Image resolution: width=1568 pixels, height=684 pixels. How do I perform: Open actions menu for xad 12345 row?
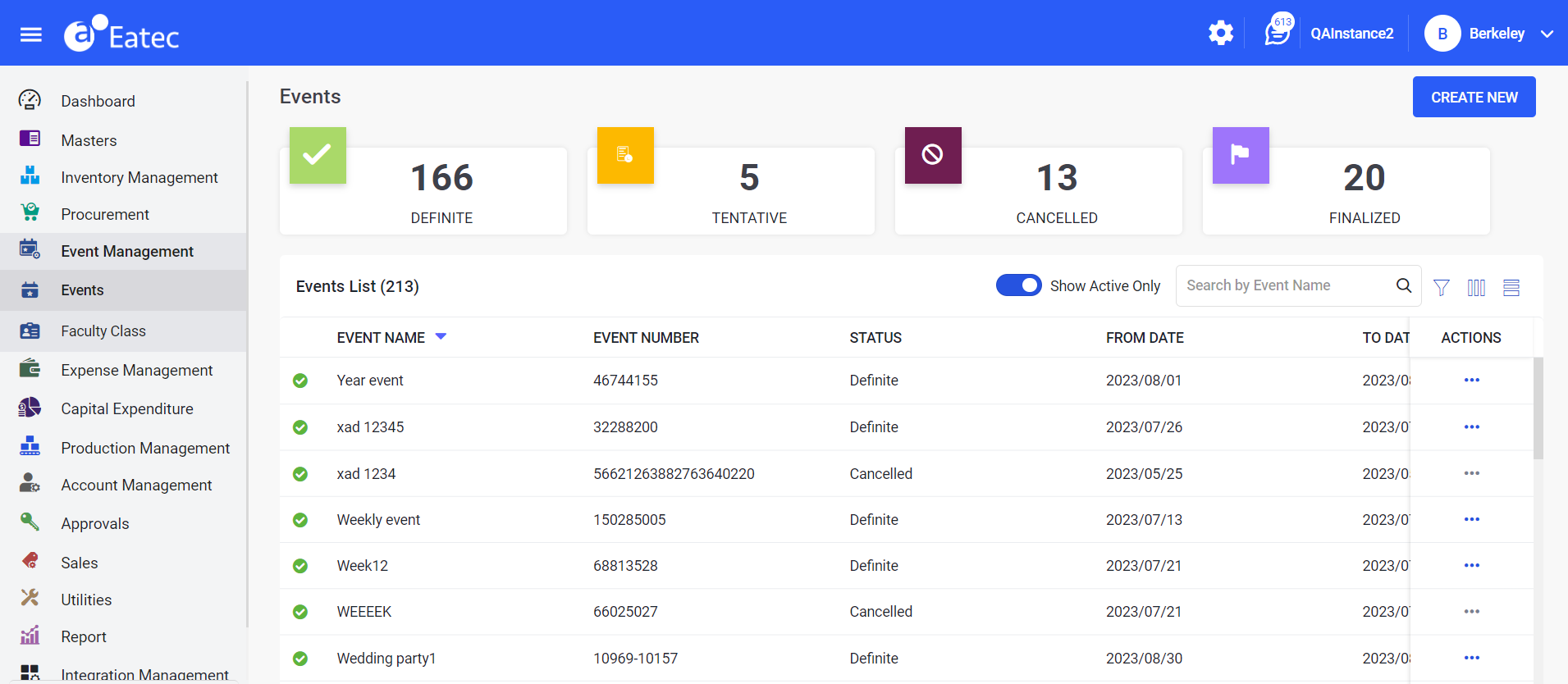click(x=1471, y=427)
